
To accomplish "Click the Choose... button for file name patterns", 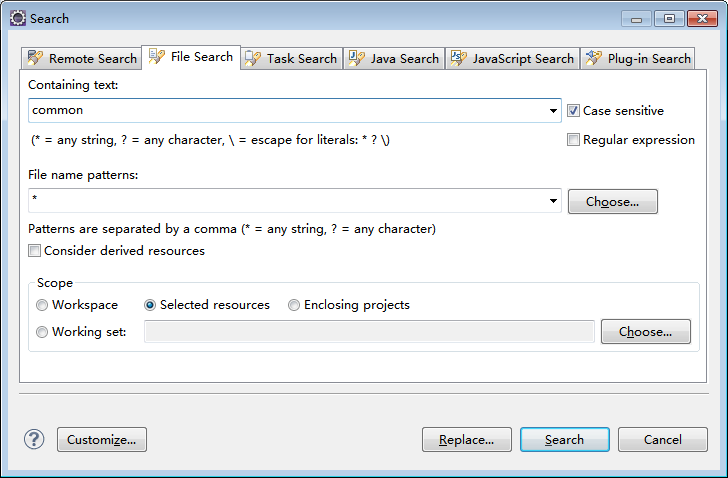I will pos(612,201).
